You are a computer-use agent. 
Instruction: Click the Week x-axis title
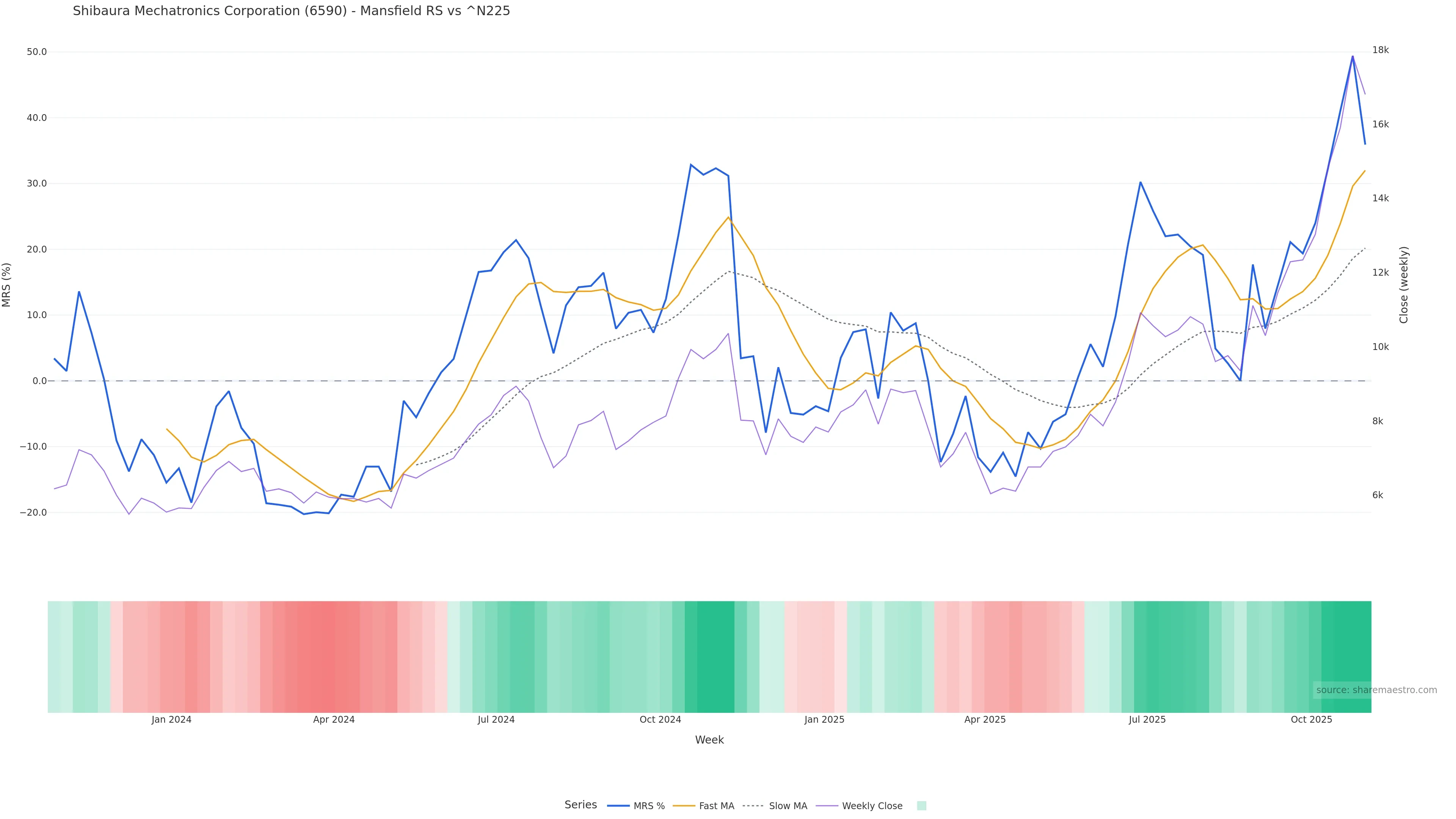click(x=709, y=740)
